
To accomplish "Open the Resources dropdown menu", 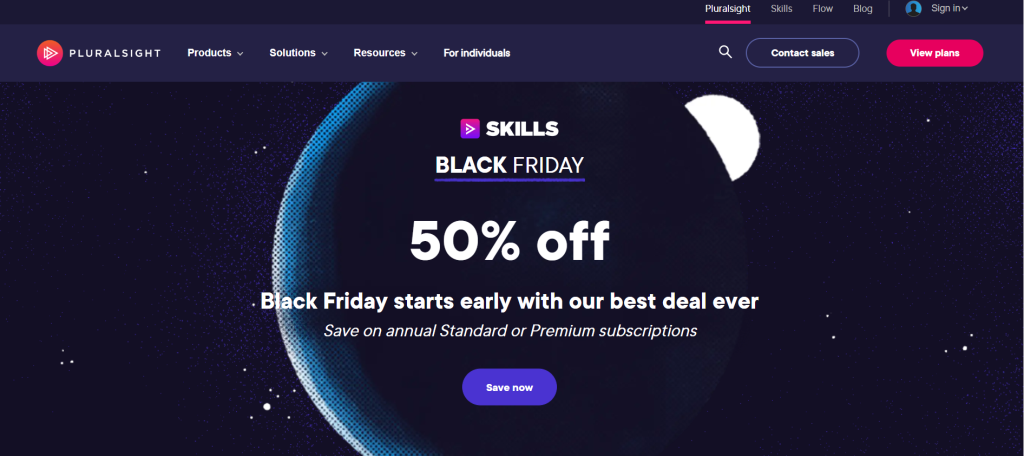I will click(x=385, y=53).
